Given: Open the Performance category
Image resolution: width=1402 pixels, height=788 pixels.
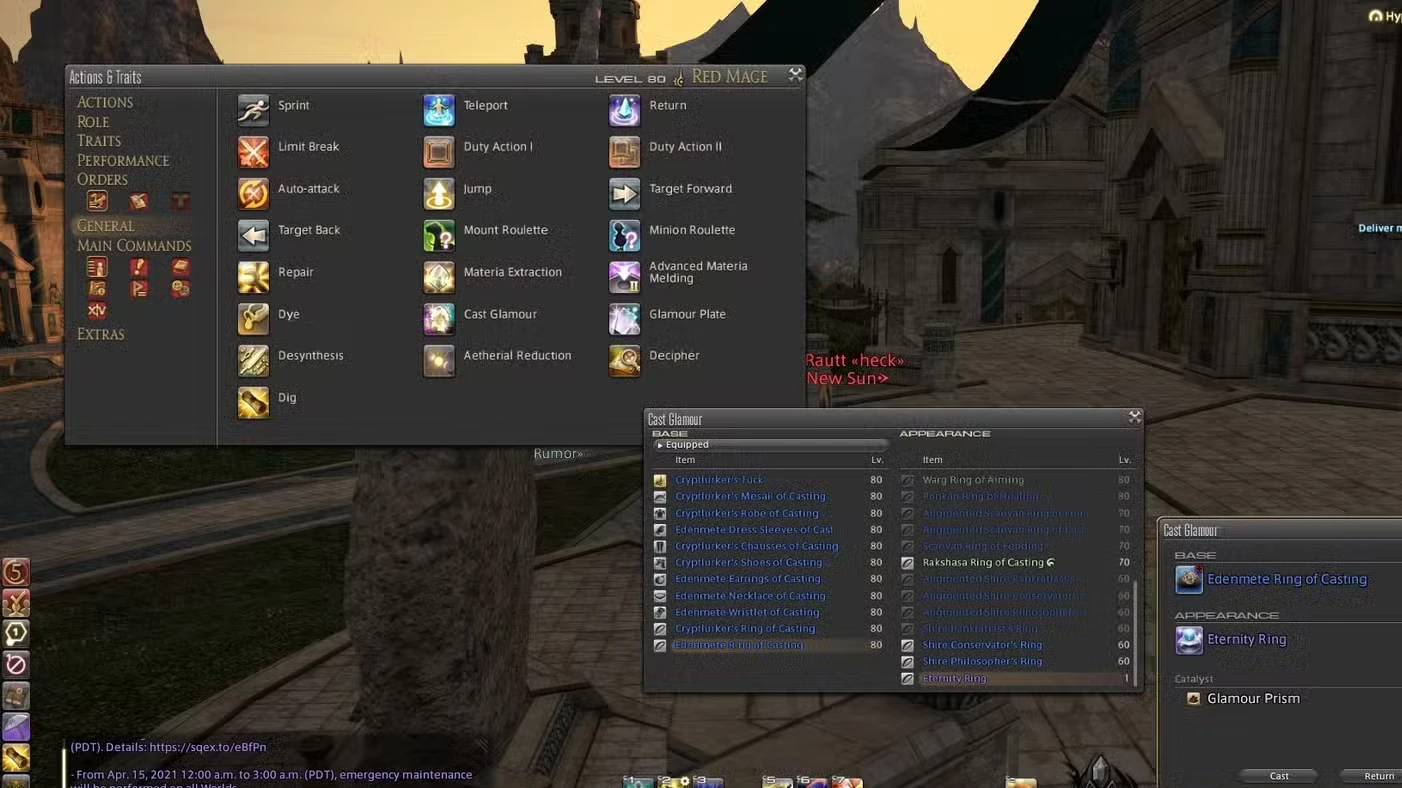Looking at the screenshot, I should tap(123, 161).
